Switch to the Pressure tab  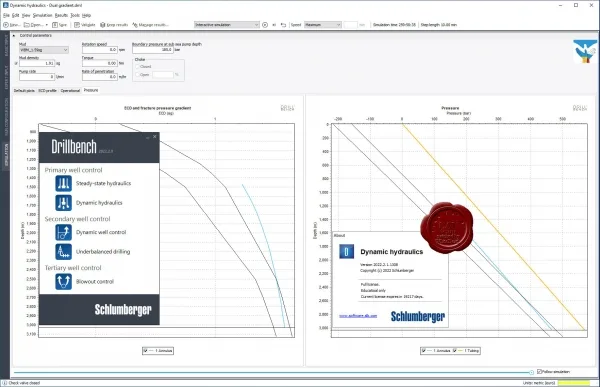tap(91, 90)
